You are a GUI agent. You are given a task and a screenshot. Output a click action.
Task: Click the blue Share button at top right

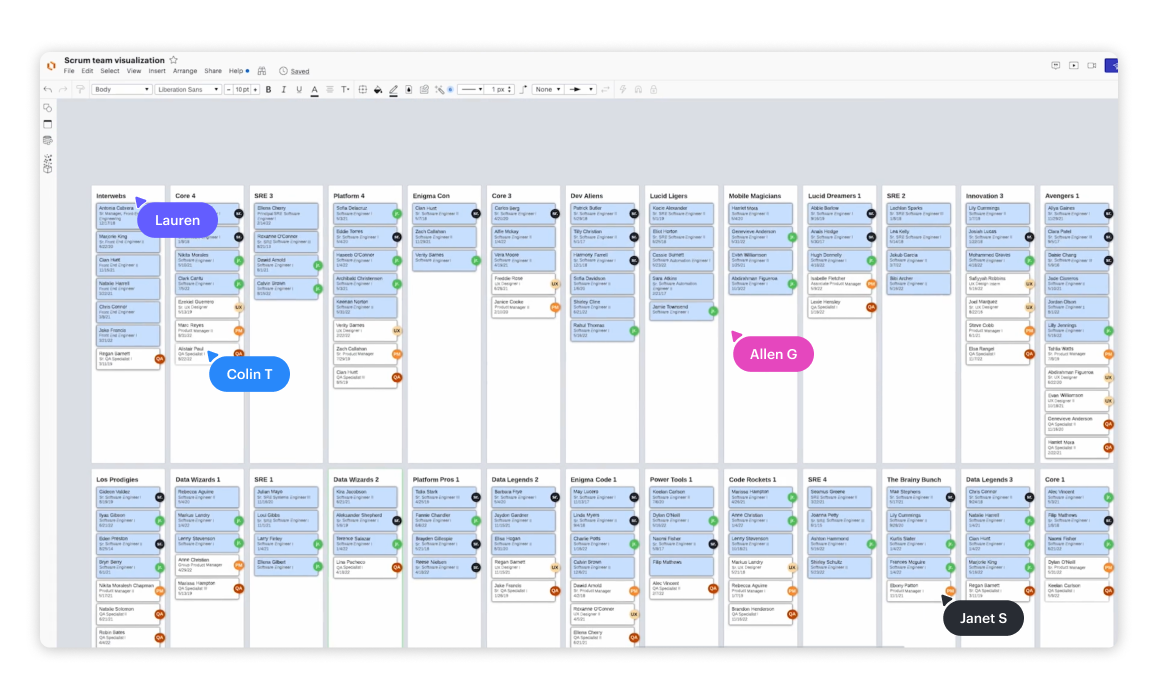(1112, 66)
